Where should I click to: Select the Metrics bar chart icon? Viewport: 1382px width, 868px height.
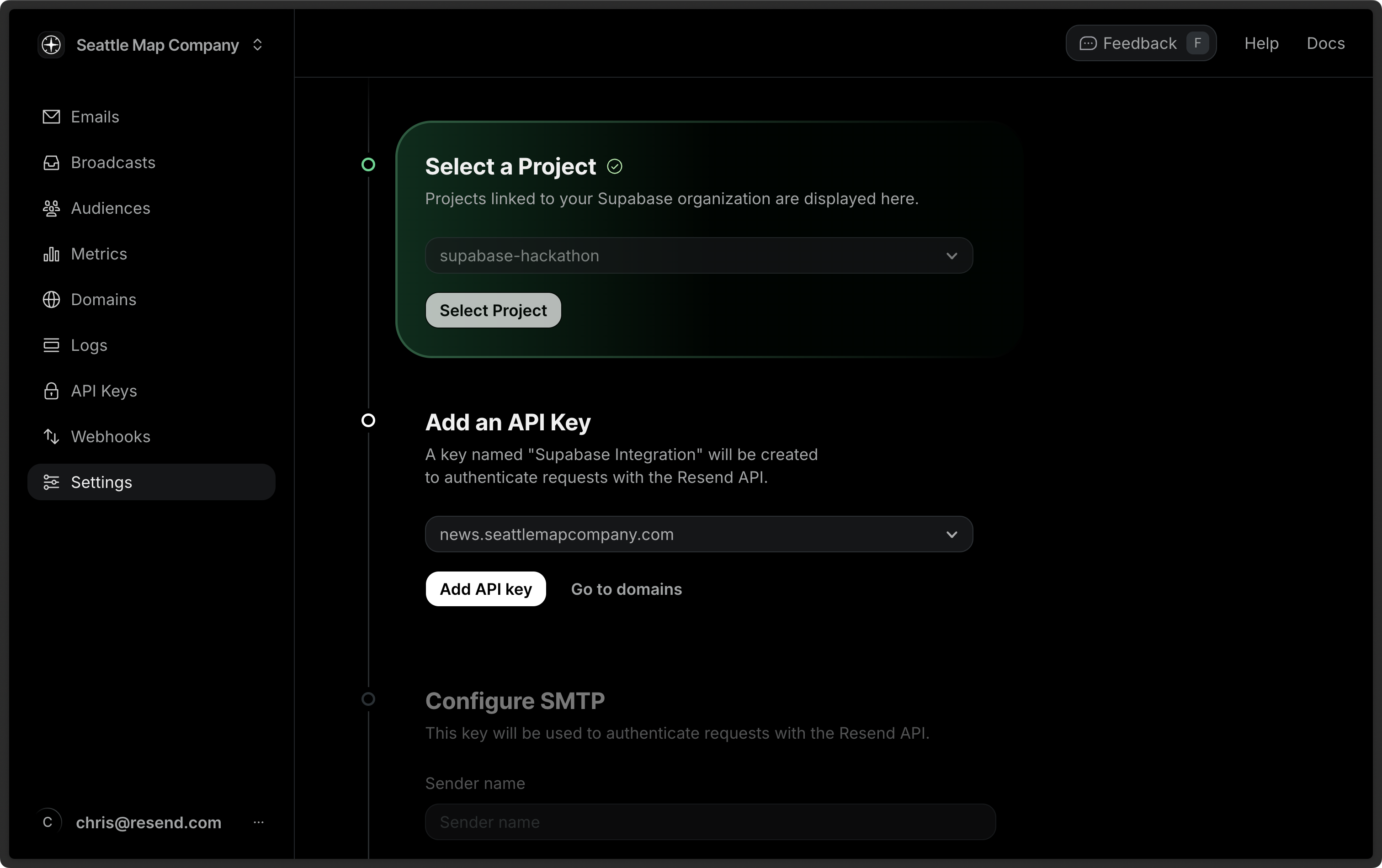pyautogui.click(x=51, y=254)
